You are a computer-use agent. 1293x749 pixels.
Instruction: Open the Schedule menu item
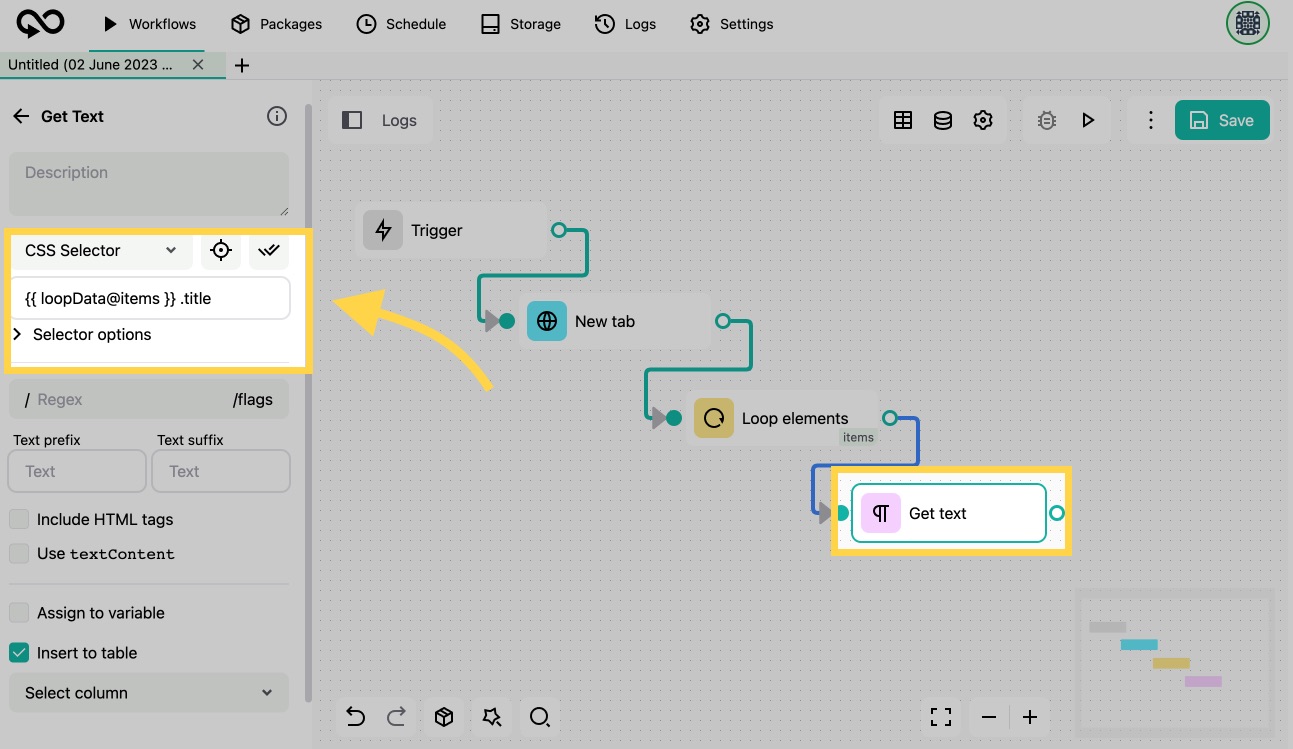(402, 24)
